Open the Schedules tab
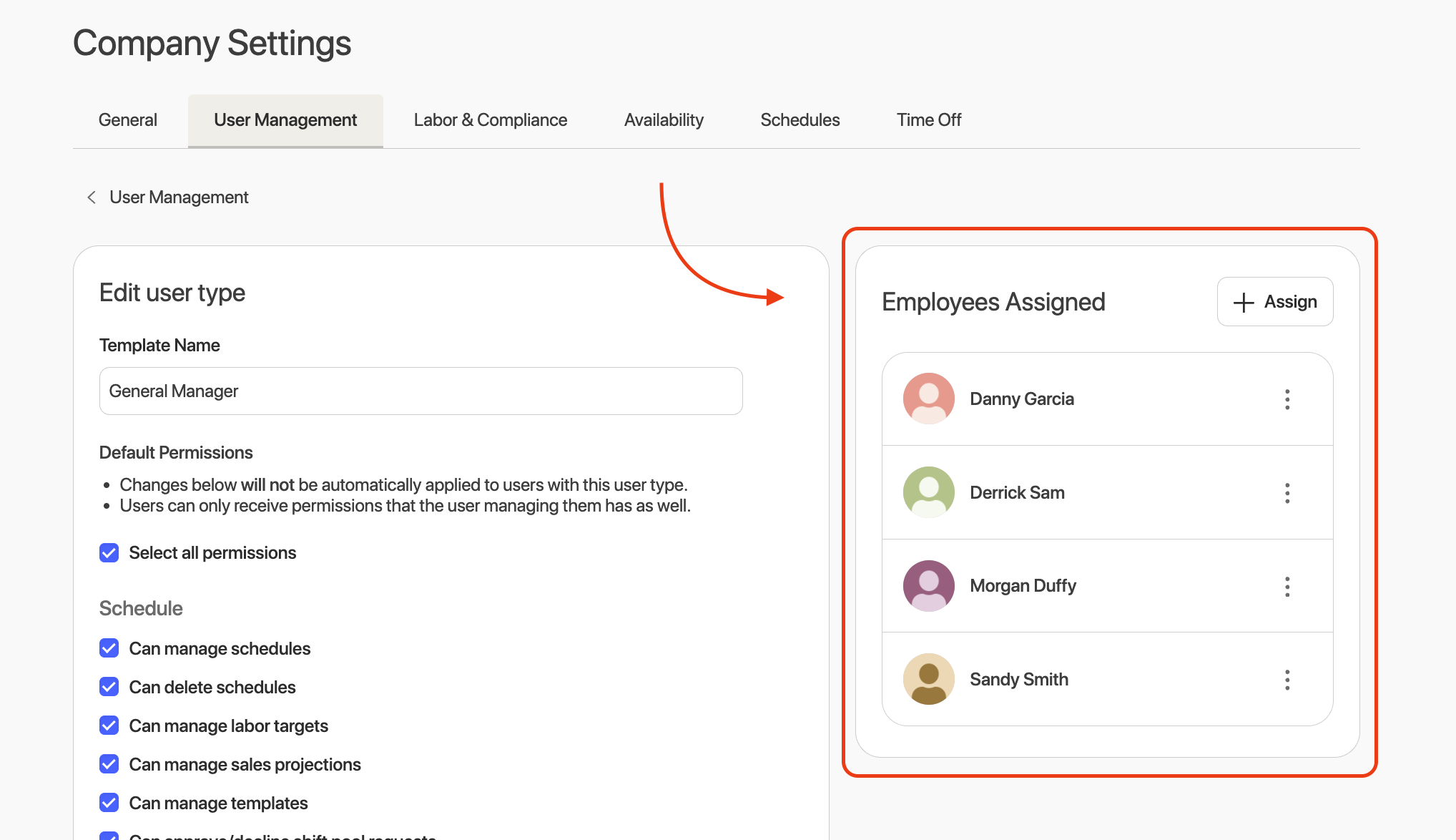This screenshot has height=840, width=1456. point(800,120)
